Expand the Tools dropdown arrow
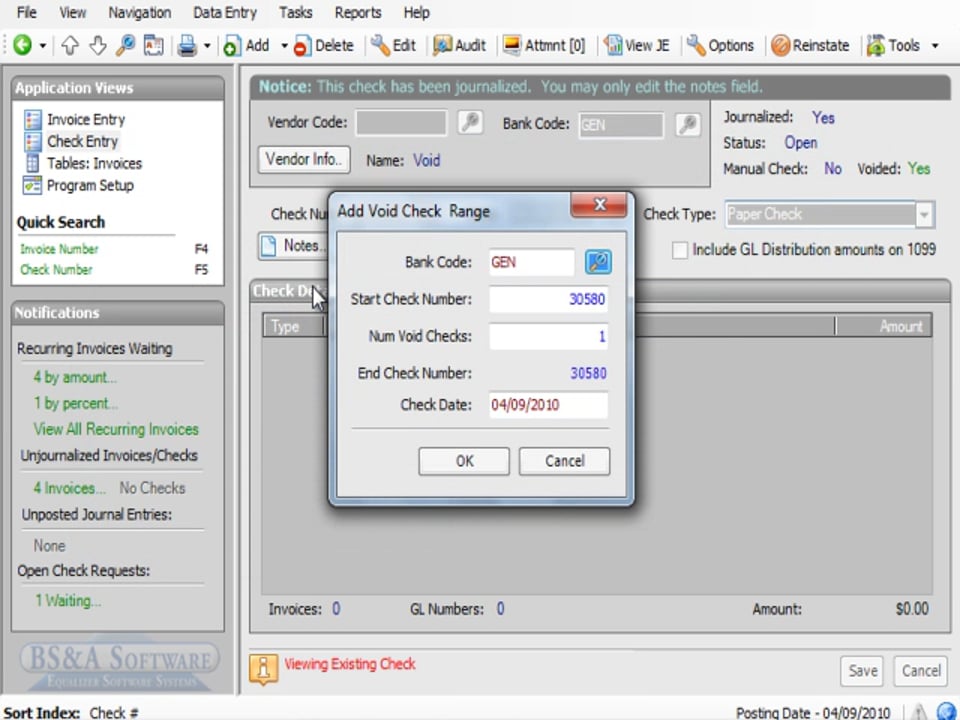Image resolution: width=960 pixels, height=720 pixels. coord(935,45)
